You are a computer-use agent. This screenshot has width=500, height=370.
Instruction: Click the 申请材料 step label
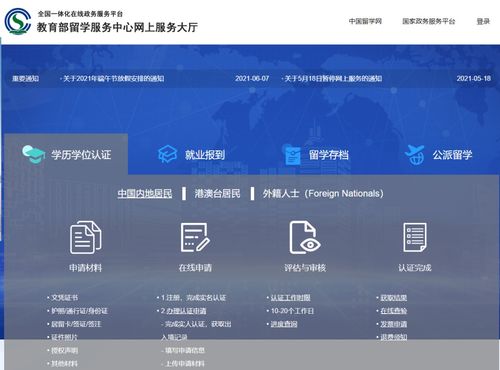click(x=86, y=268)
